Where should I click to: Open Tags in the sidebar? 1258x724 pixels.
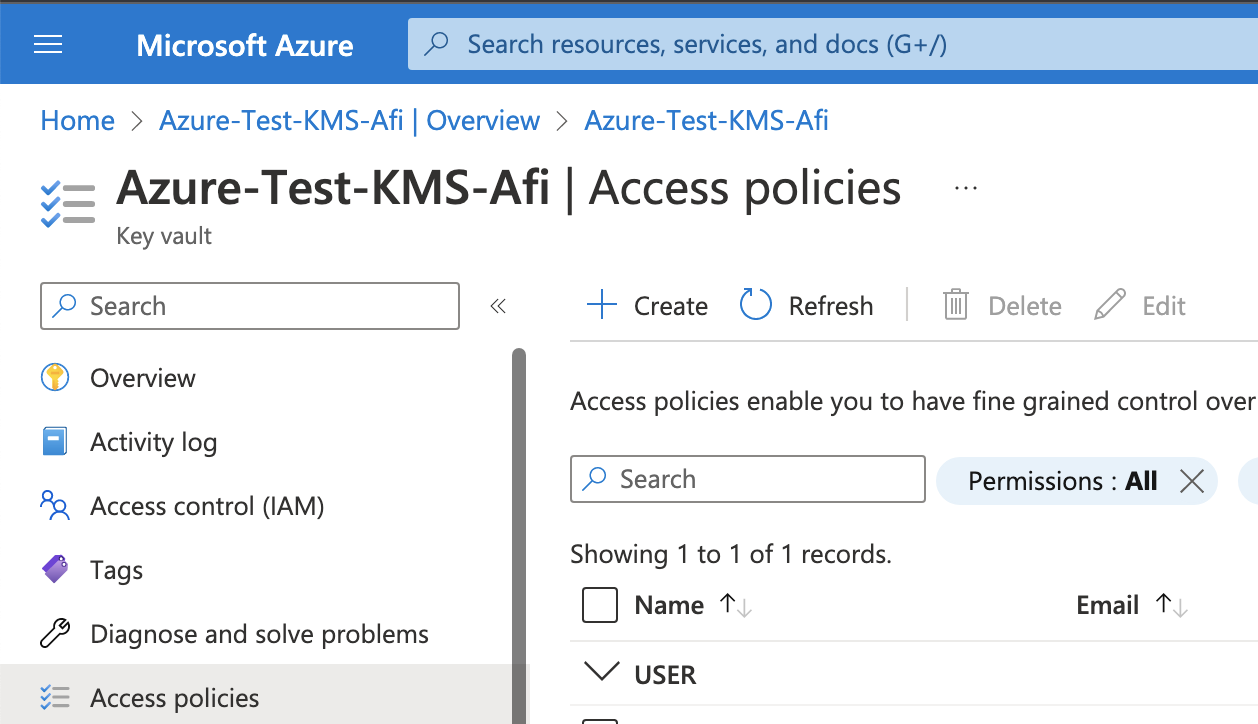tap(116, 570)
